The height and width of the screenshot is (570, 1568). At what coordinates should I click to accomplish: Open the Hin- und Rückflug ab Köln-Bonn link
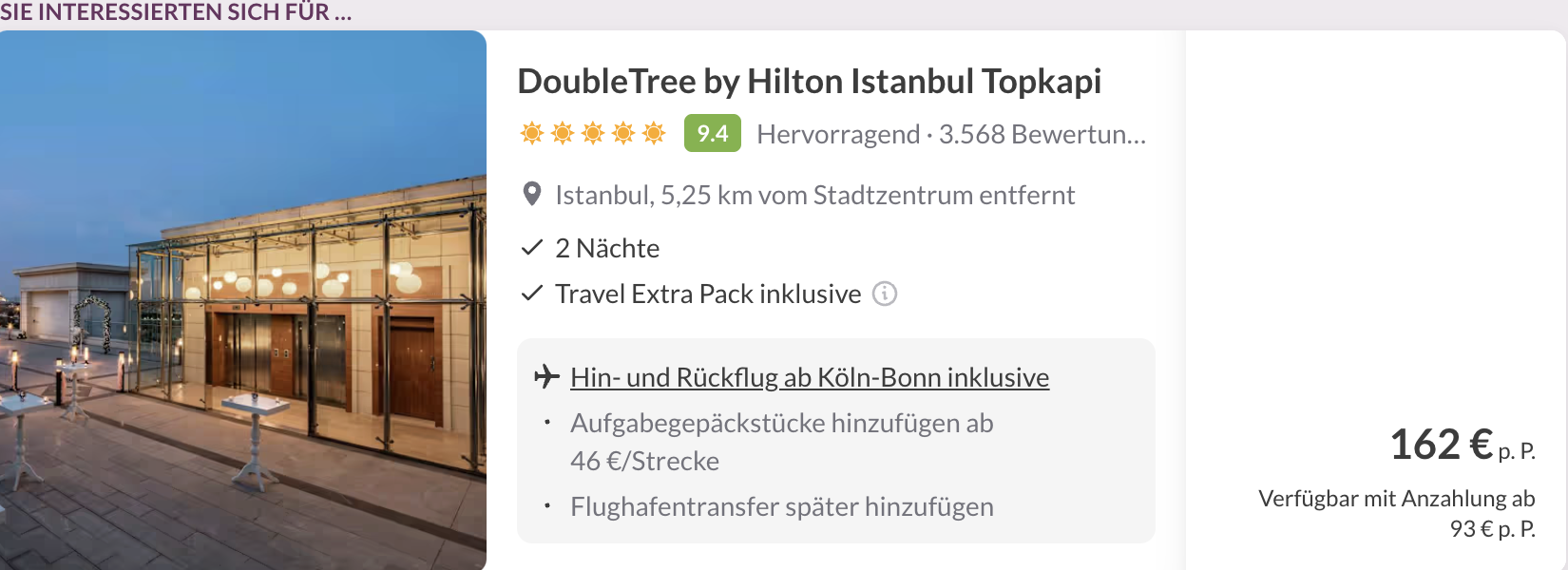point(809,378)
